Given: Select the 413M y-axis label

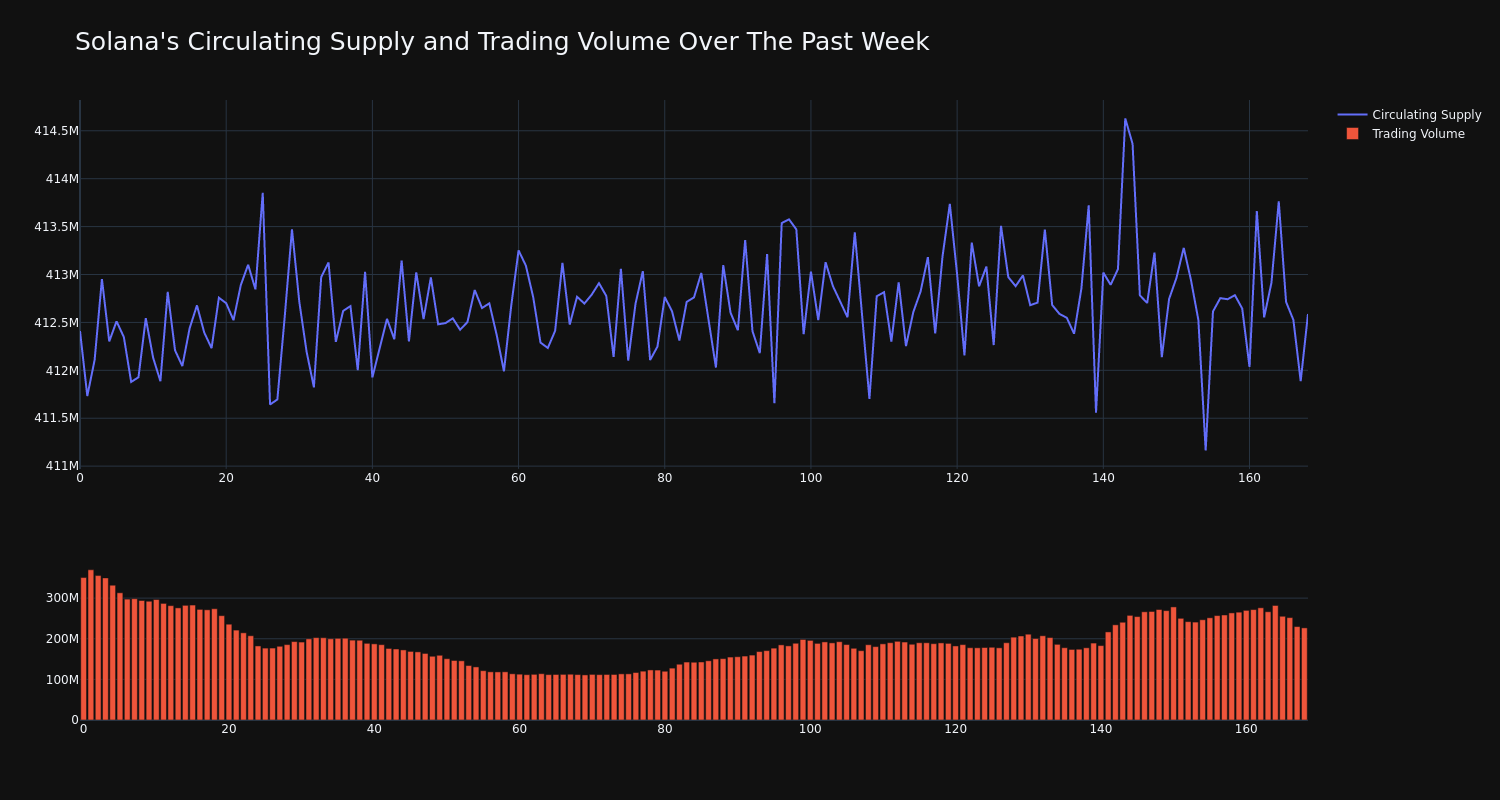Looking at the screenshot, I should [x=62, y=275].
